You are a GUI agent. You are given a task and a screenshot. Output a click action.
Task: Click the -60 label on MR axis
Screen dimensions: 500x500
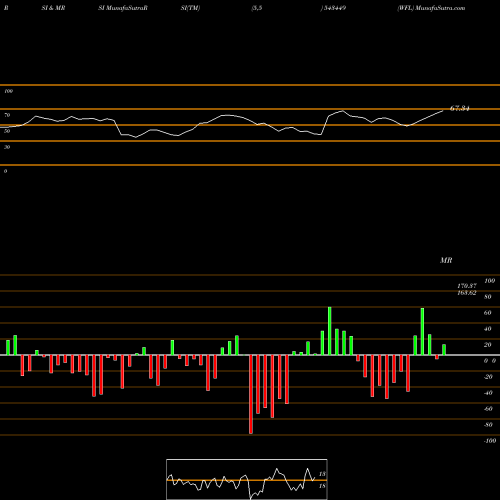point(488,409)
